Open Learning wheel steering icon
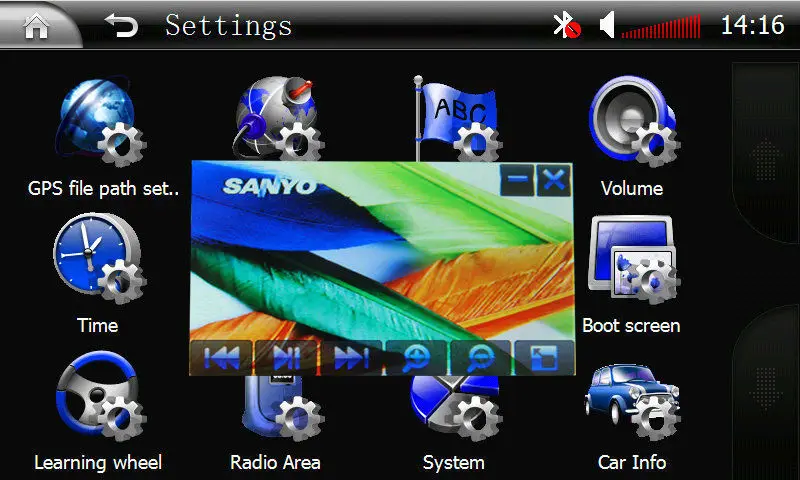Screen dimensions: 800x480 (x=101, y=395)
